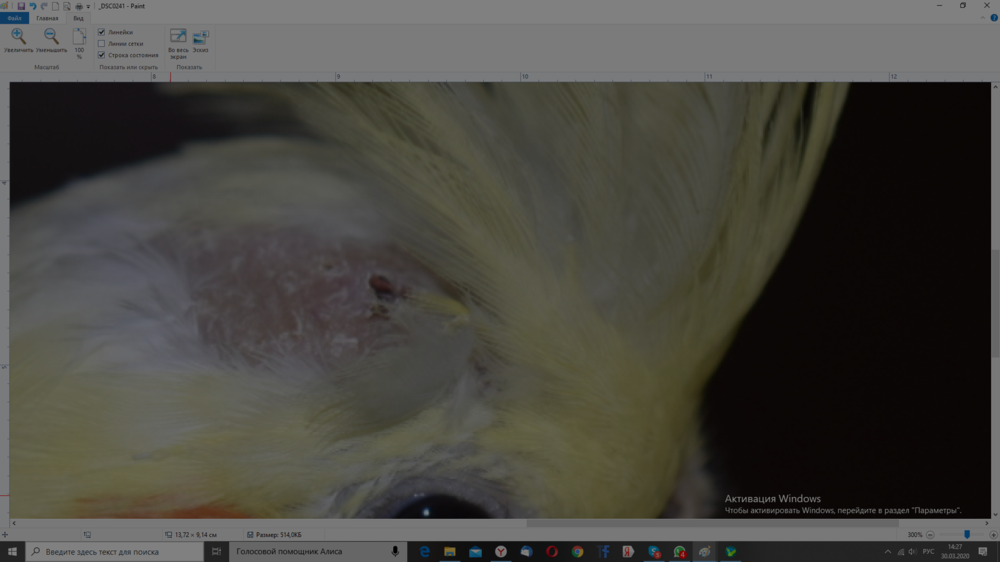Switch to the Главная ribbon tab
This screenshot has height=562, width=1000.
pos(47,18)
